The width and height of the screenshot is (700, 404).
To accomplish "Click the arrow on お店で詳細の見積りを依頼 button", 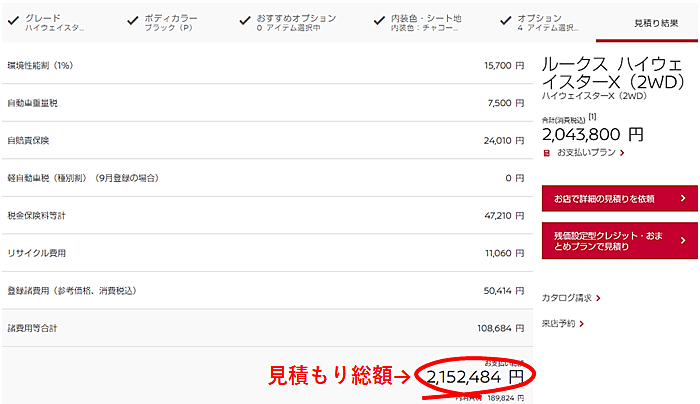I will pos(682,198).
